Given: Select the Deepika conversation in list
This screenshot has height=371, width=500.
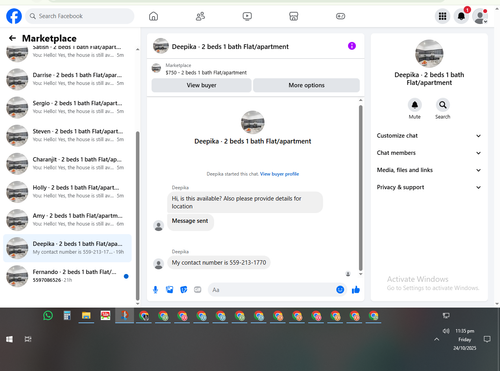Looking at the screenshot, I should (68, 248).
